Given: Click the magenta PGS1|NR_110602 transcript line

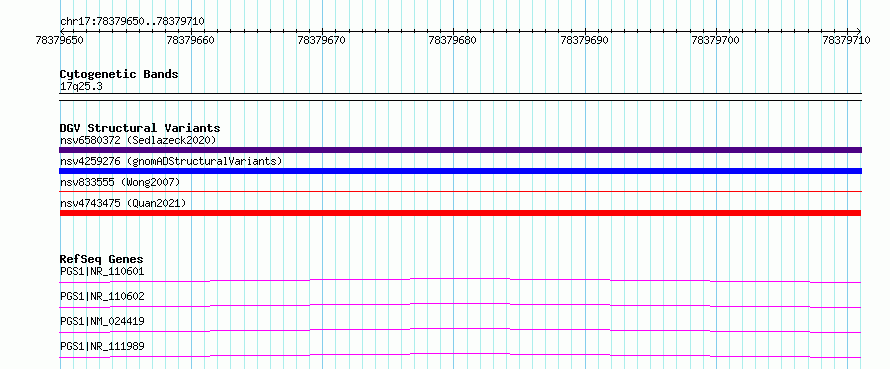Looking at the screenshot, I should 460,305.
